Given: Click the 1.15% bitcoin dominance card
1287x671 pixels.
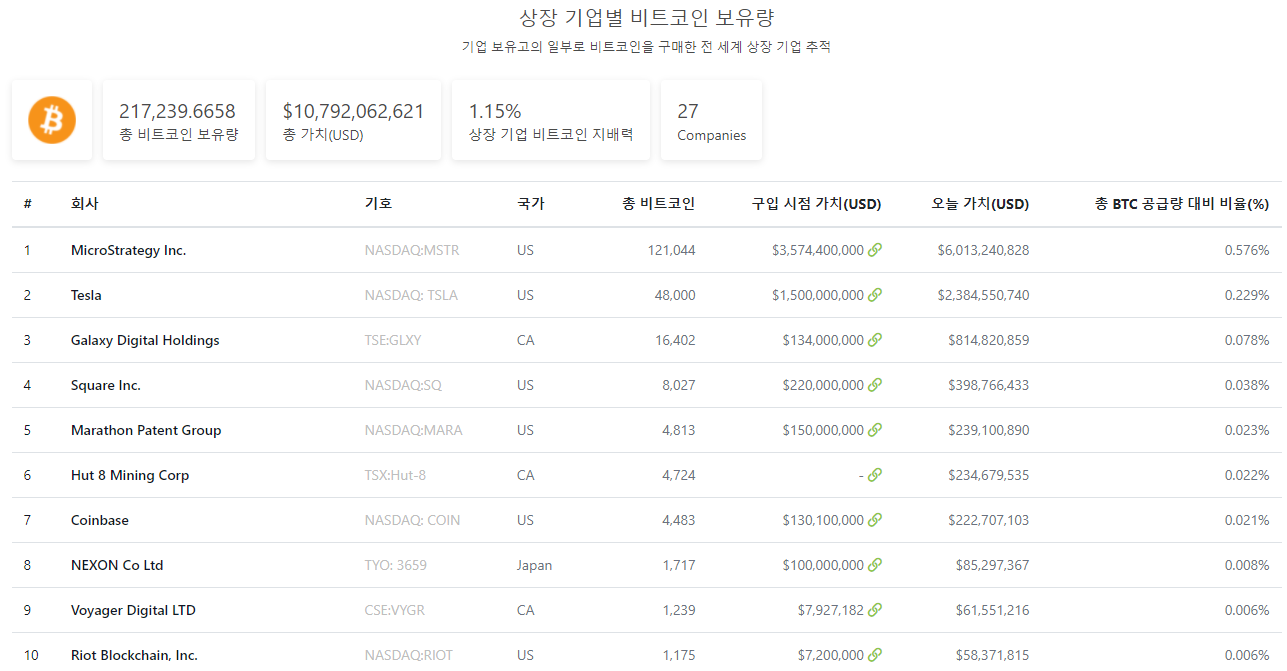Looking at the screenshot, I should 551,120.
